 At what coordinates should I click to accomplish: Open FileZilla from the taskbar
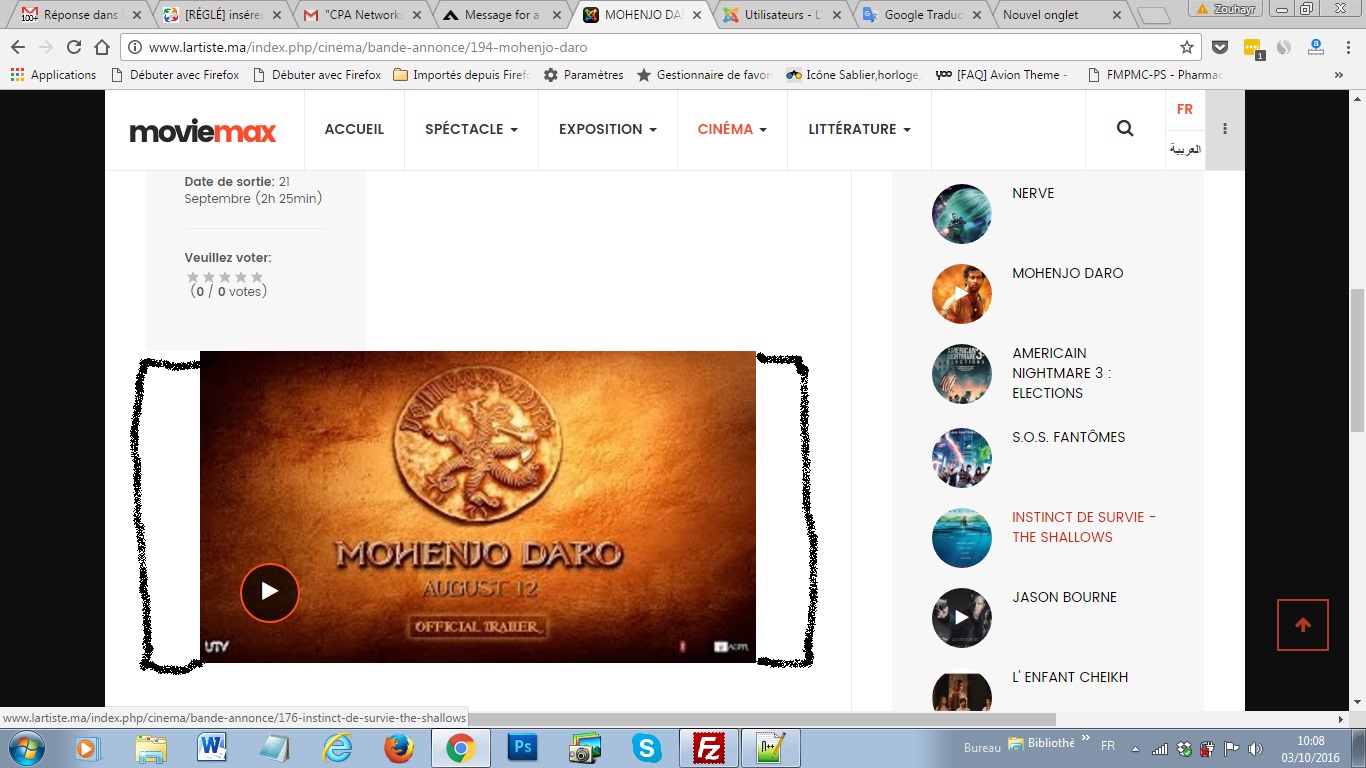[x=709, y=748]
